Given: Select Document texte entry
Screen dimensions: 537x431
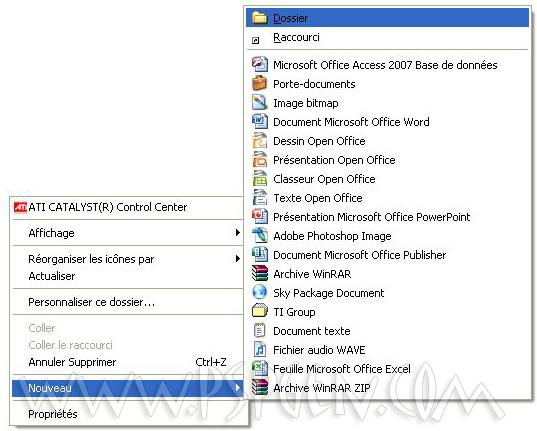Looking at the screenshot, I should [387, 331].
